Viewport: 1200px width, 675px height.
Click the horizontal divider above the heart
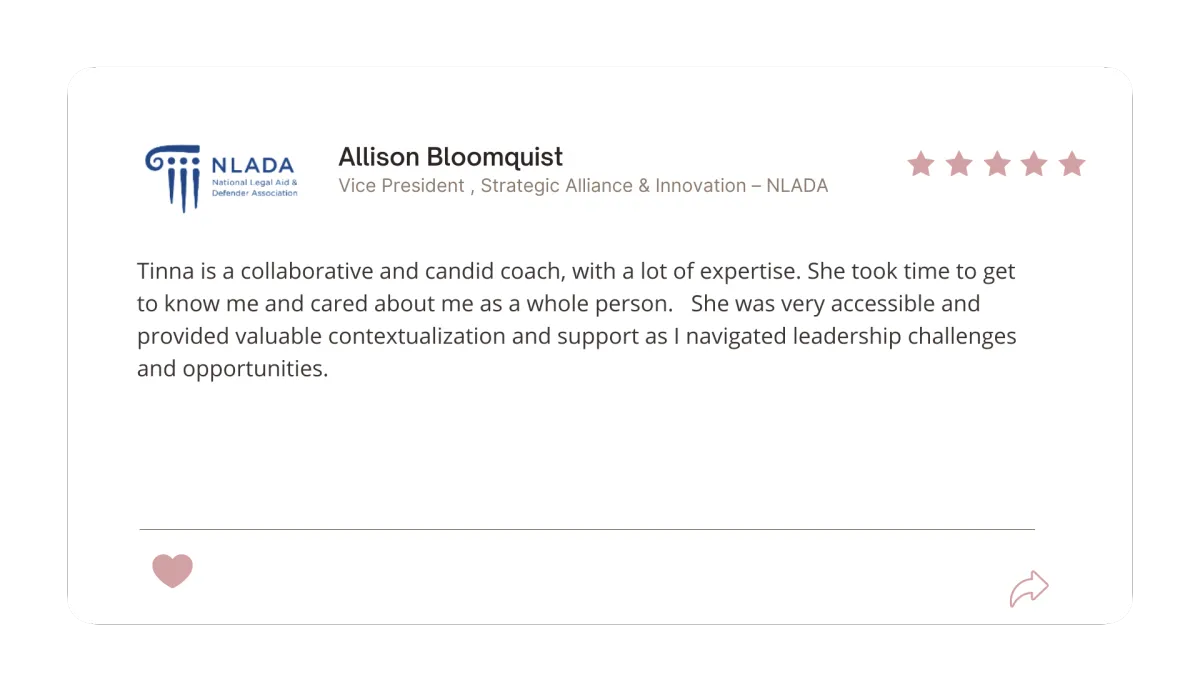587,529
